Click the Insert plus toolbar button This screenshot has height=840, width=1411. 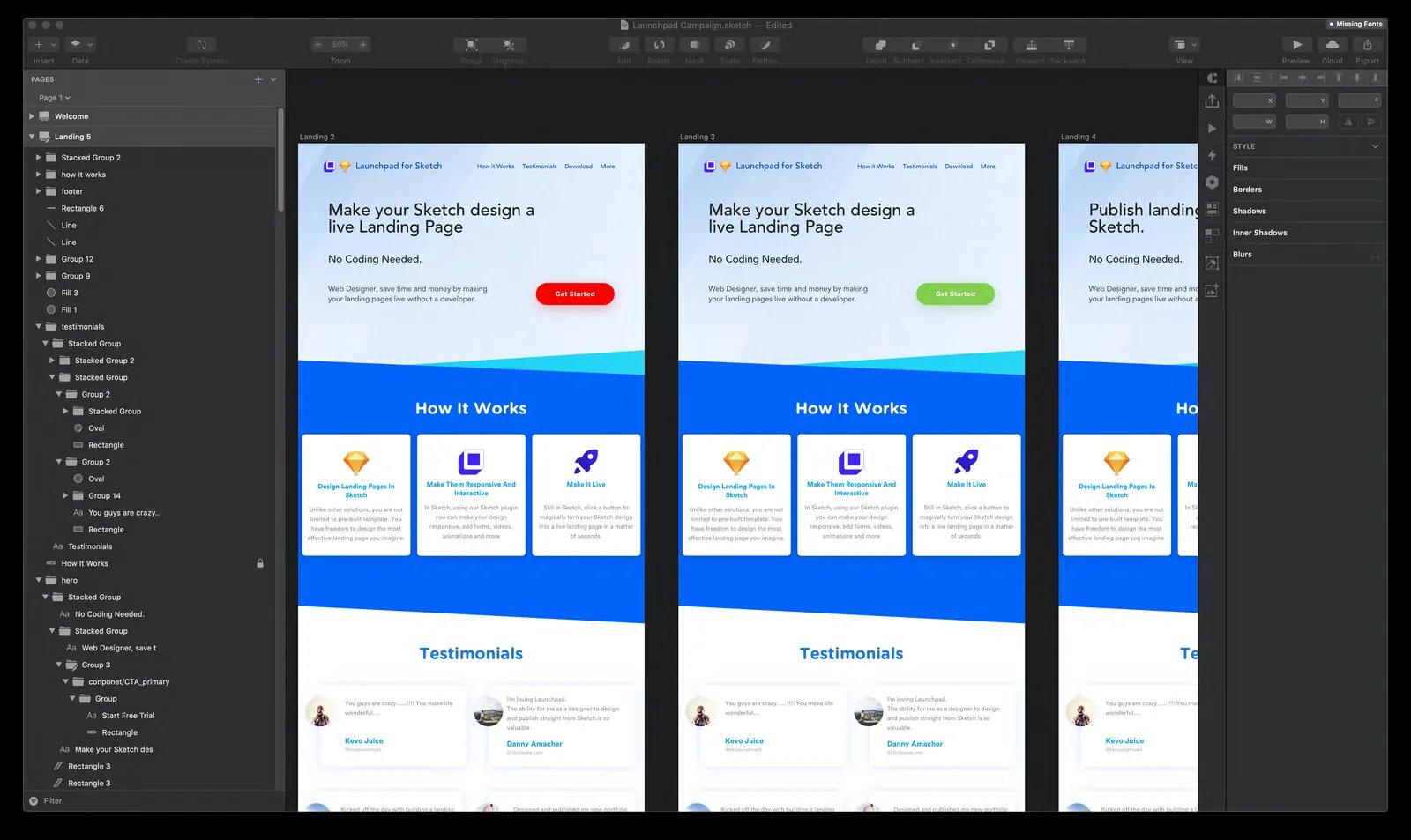pos(43,44)
